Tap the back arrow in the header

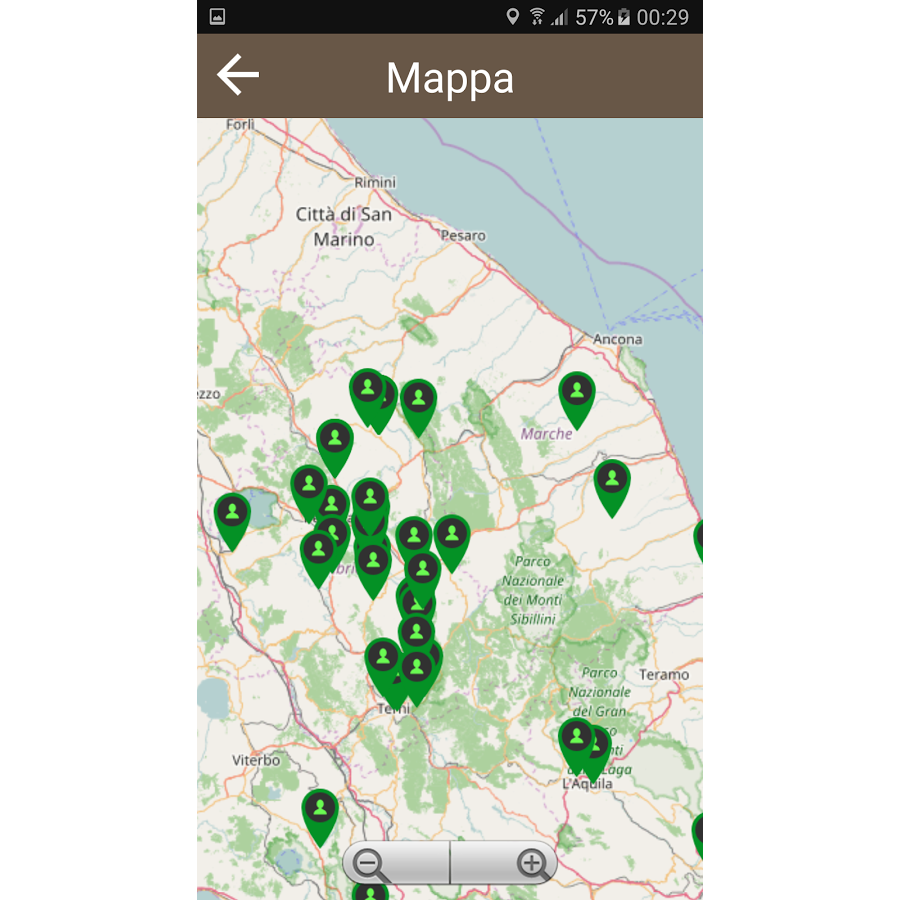[238, 76]
